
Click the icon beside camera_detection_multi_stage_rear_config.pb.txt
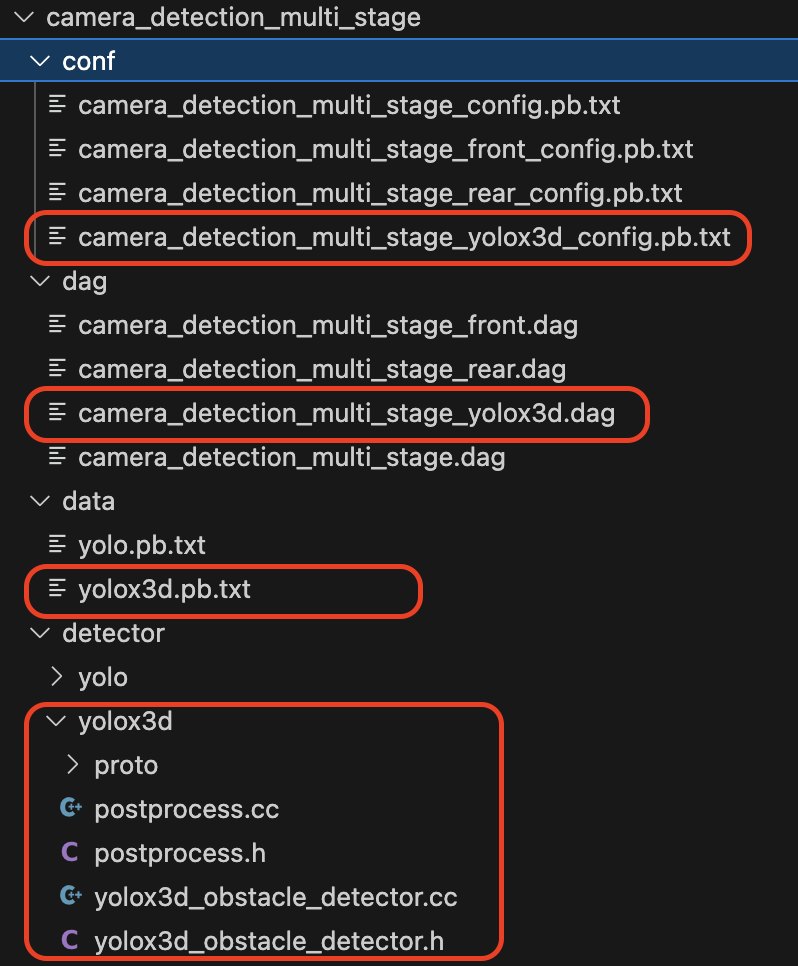(55, 193)
